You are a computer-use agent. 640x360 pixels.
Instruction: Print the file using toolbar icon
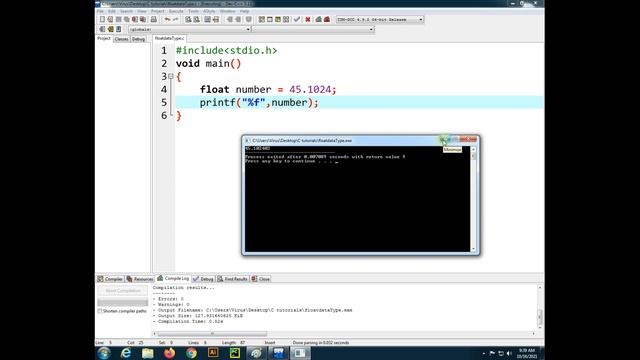tap(154, 19)
